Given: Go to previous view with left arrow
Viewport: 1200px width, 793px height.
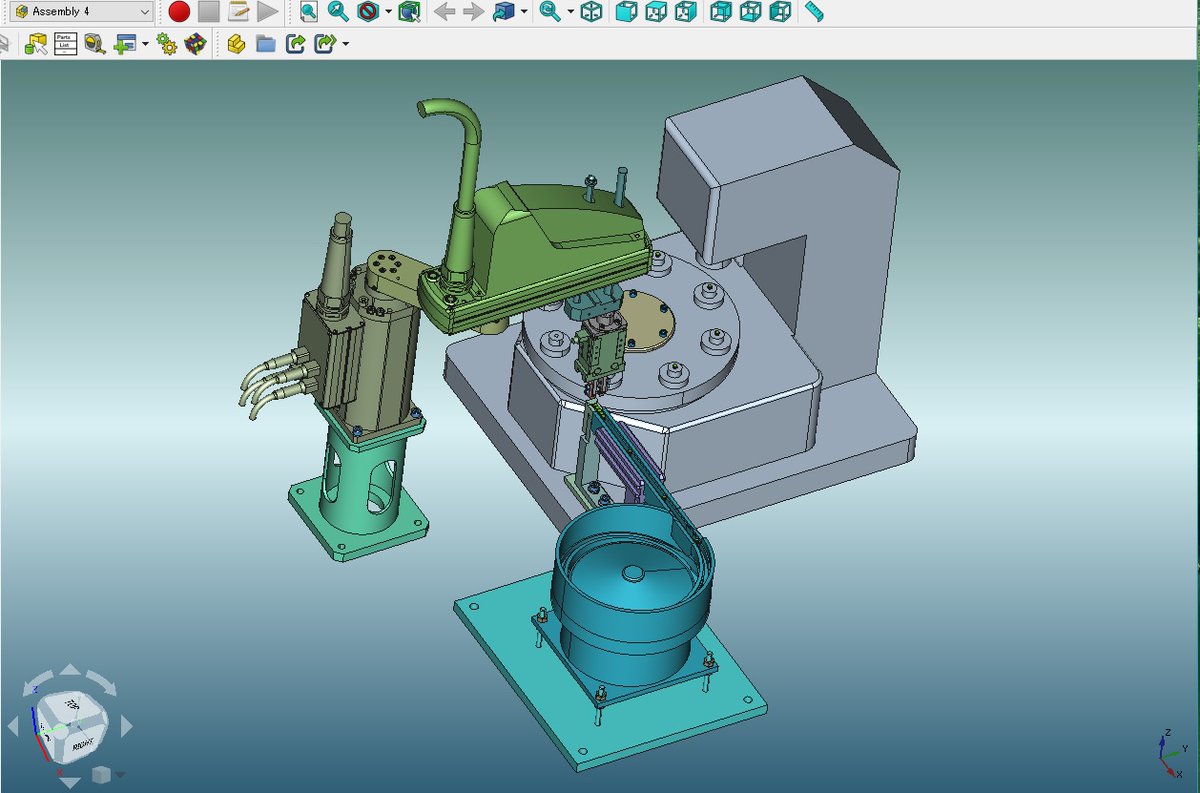Looking at the screenshot, I should point(445,12).
